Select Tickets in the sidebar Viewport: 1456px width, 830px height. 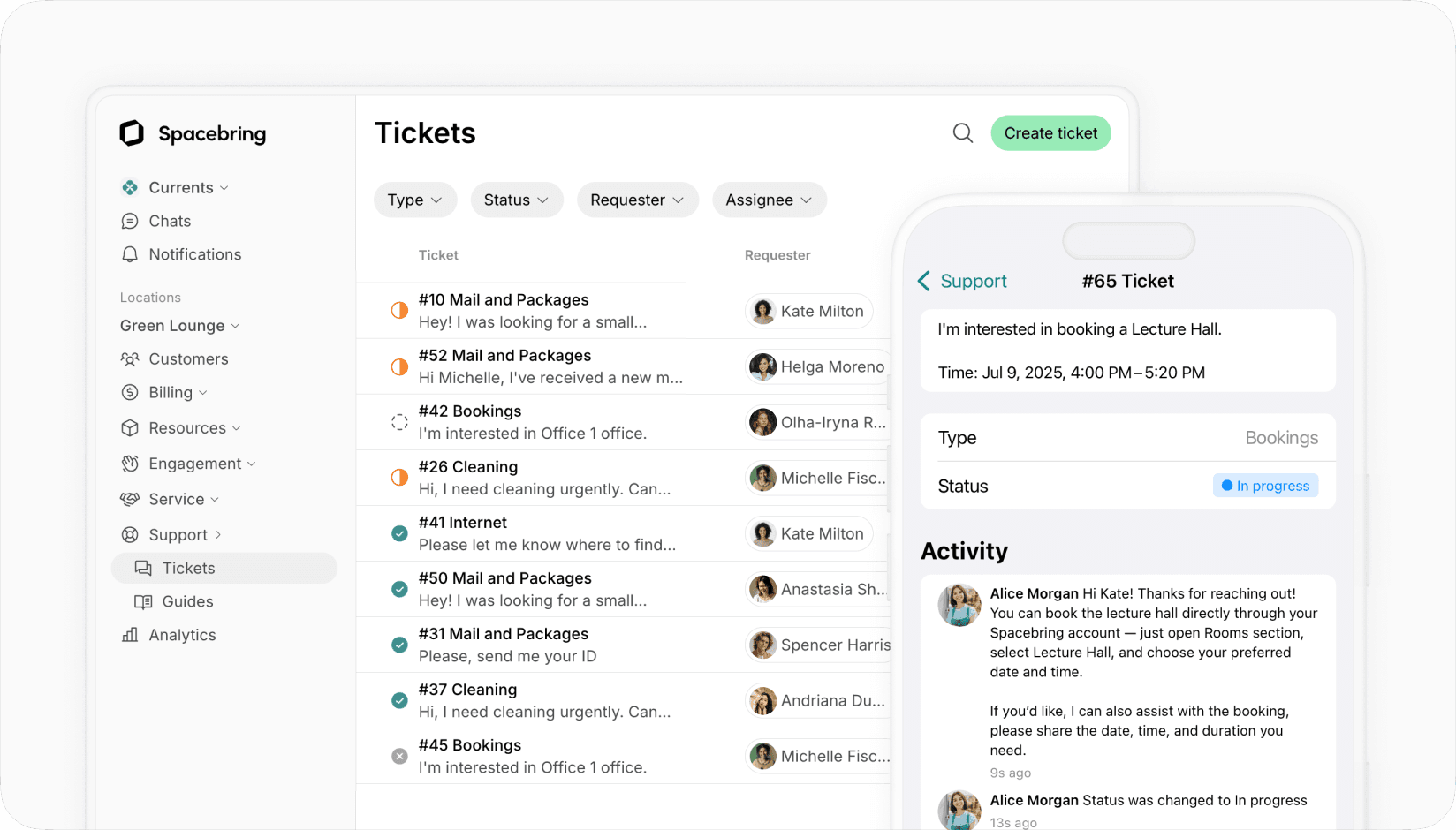coord(188,568)
